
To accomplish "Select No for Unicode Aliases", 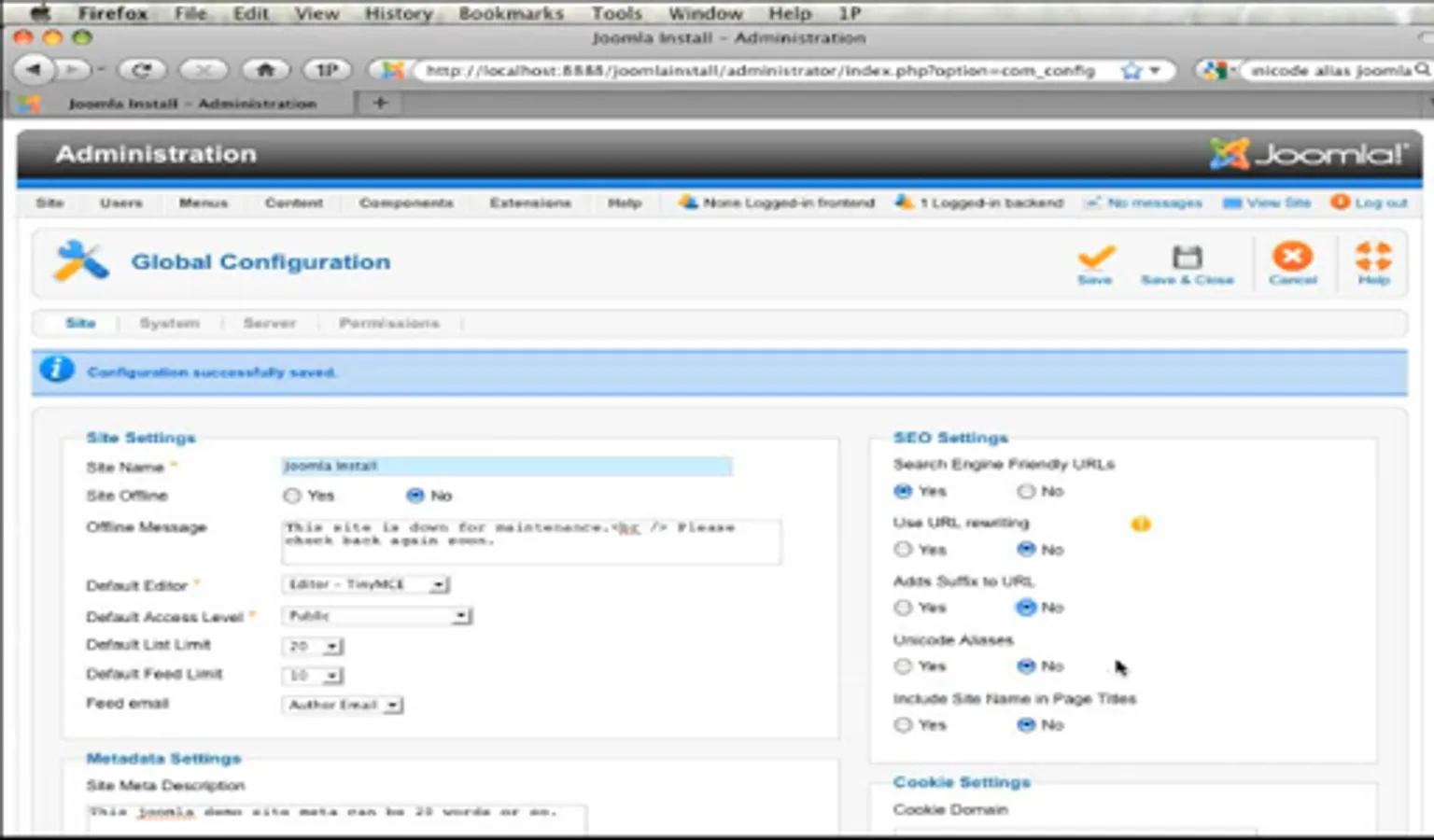I will [1026, 666].
